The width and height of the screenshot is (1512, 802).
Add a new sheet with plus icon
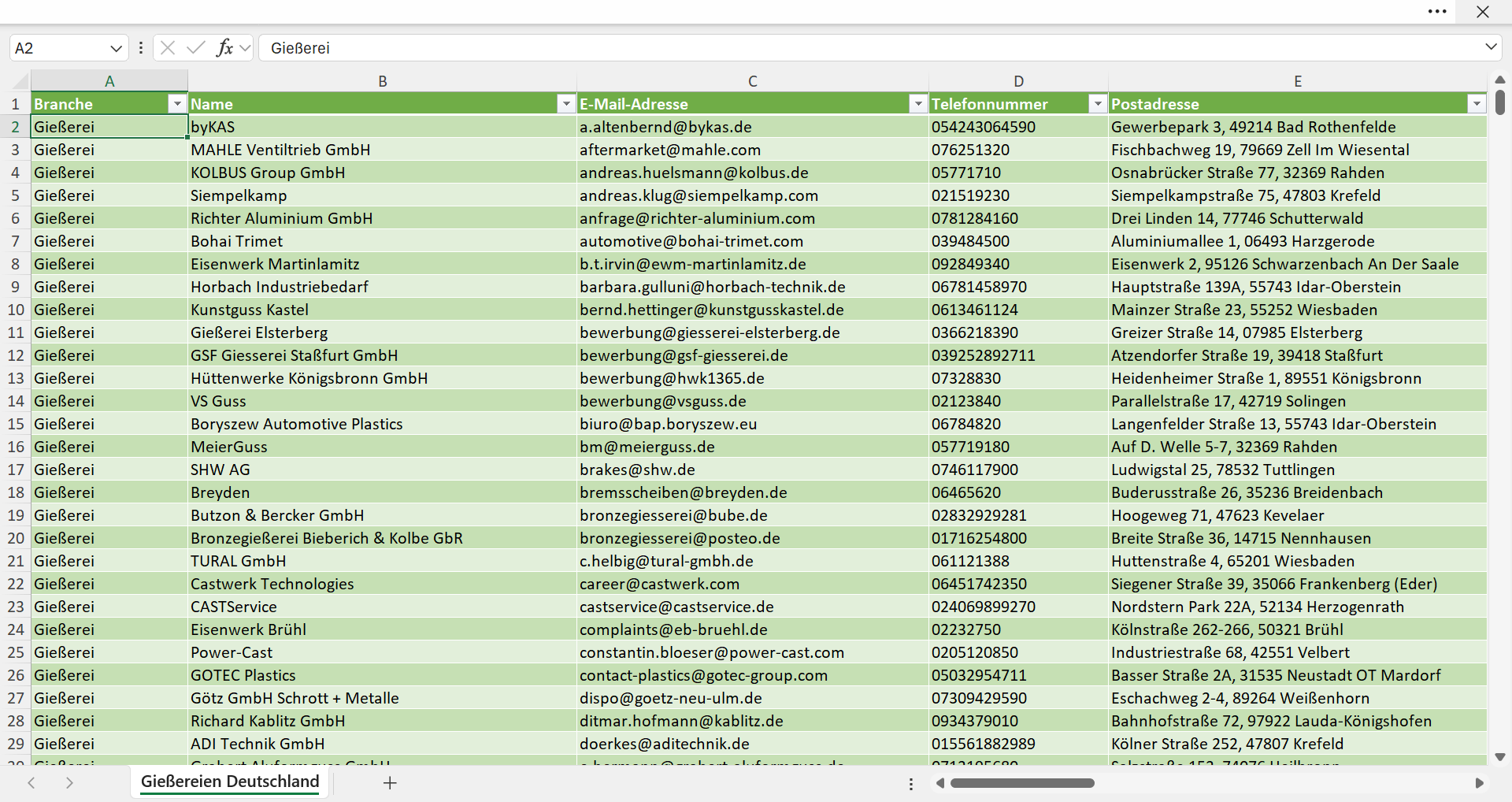tap(390, 782)
